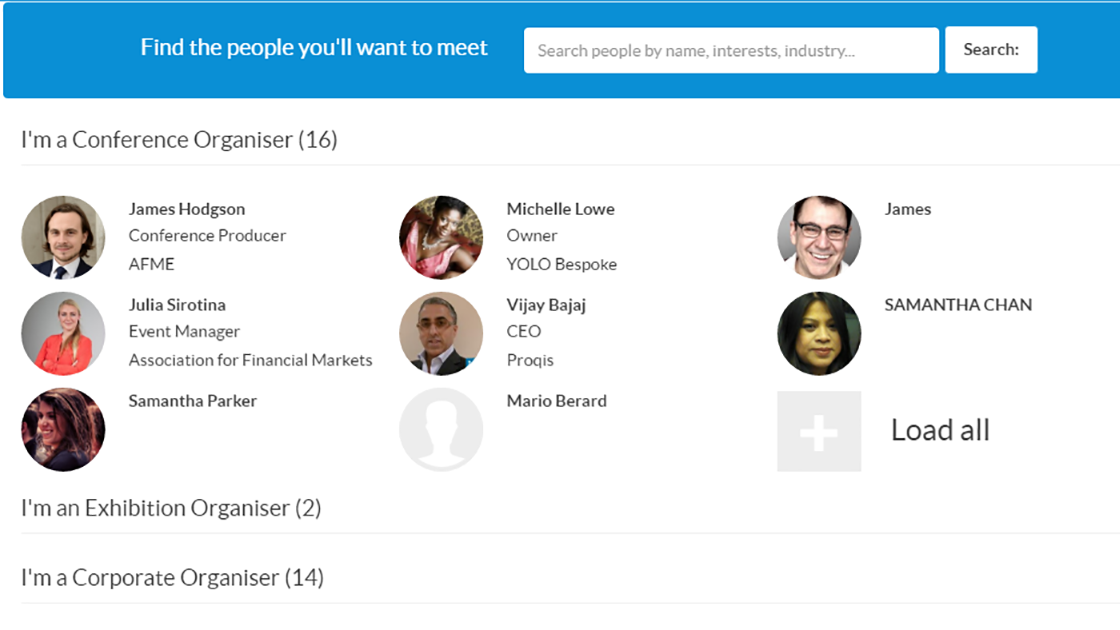
Task: Select Julia Sirotina's name link
Action: point(177,304)
